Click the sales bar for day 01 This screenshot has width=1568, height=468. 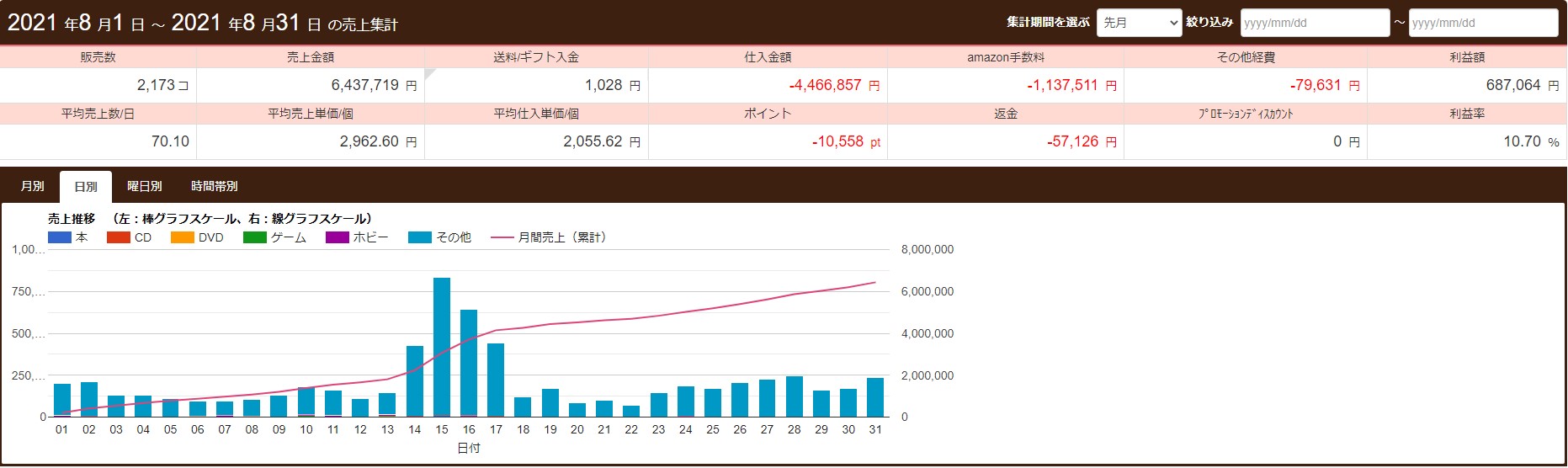pyautogui.click(x=62, y=400)
